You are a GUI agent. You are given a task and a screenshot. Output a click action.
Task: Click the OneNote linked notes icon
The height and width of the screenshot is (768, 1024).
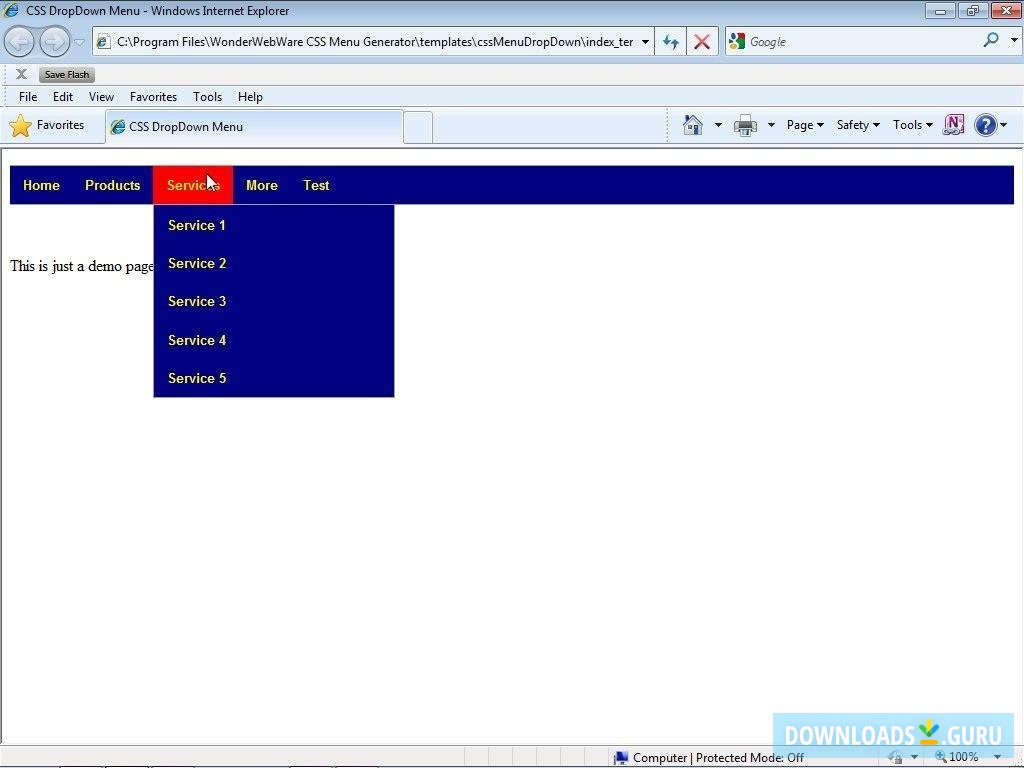click(x=954, y=125)
